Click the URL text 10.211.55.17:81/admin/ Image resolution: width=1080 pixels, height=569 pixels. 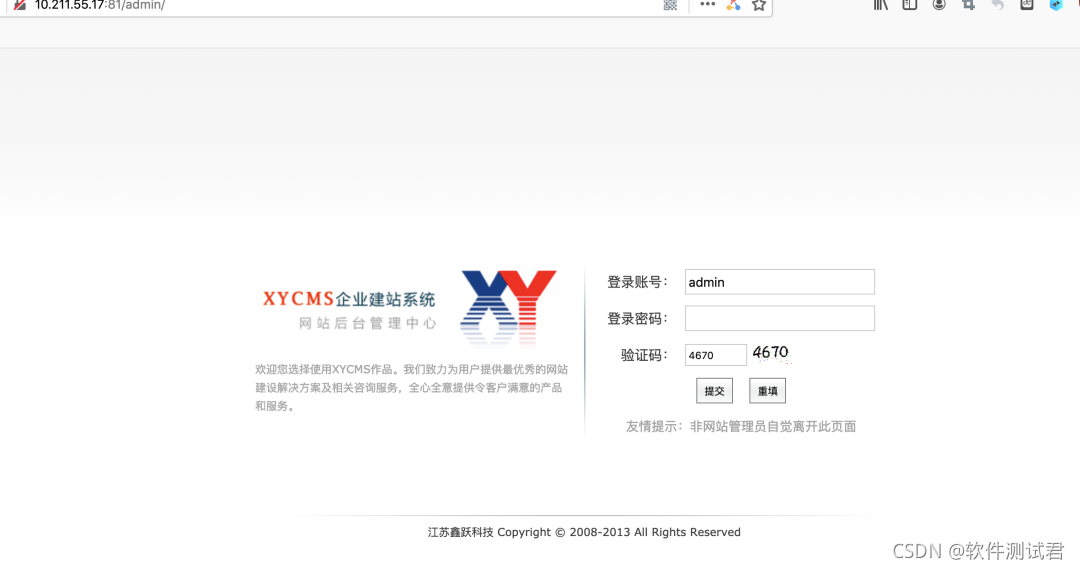pos(100,5)
